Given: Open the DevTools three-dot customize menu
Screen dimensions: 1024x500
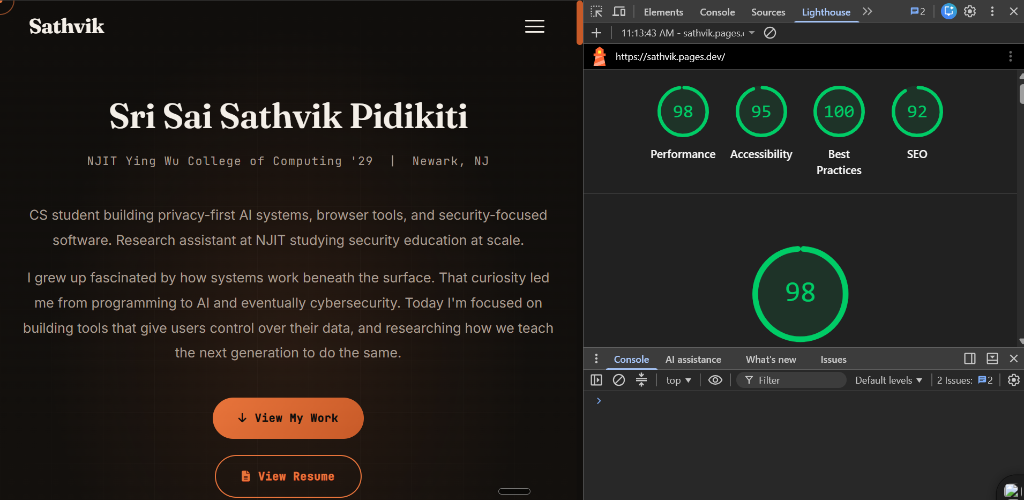Looking at the screenshot, I should point(992,11).
